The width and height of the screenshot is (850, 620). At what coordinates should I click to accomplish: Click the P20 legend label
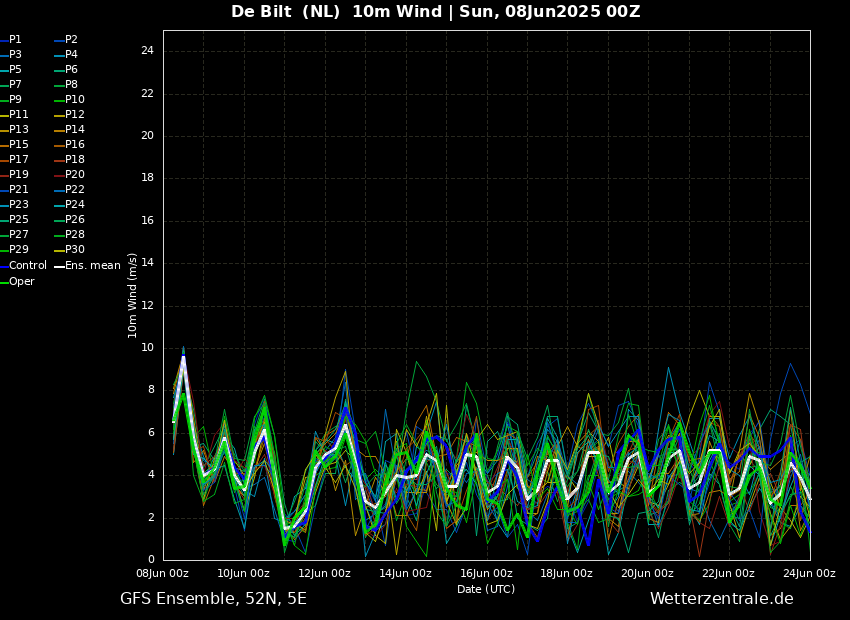75,175
